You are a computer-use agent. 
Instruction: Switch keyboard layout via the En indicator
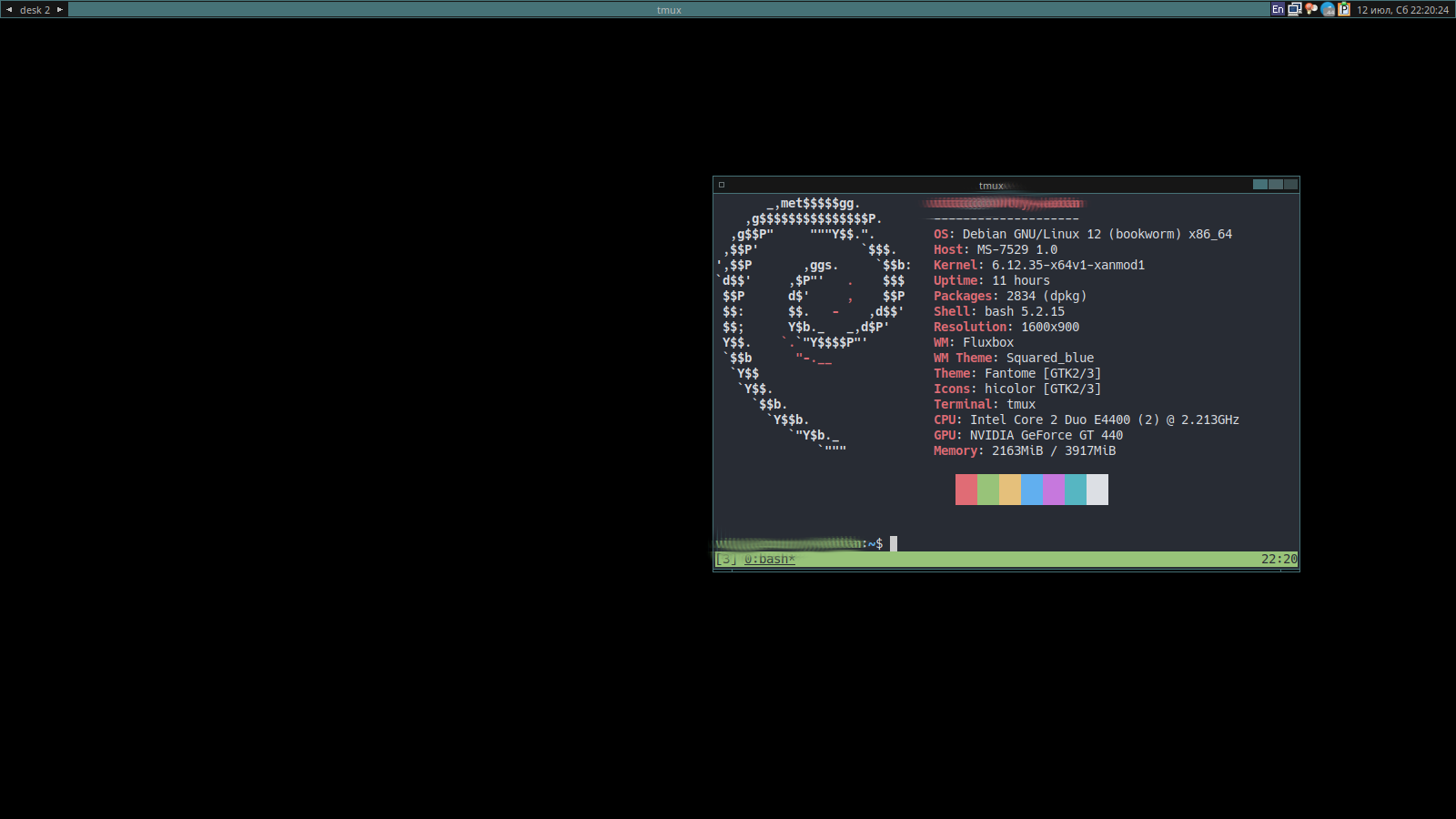1278,9
